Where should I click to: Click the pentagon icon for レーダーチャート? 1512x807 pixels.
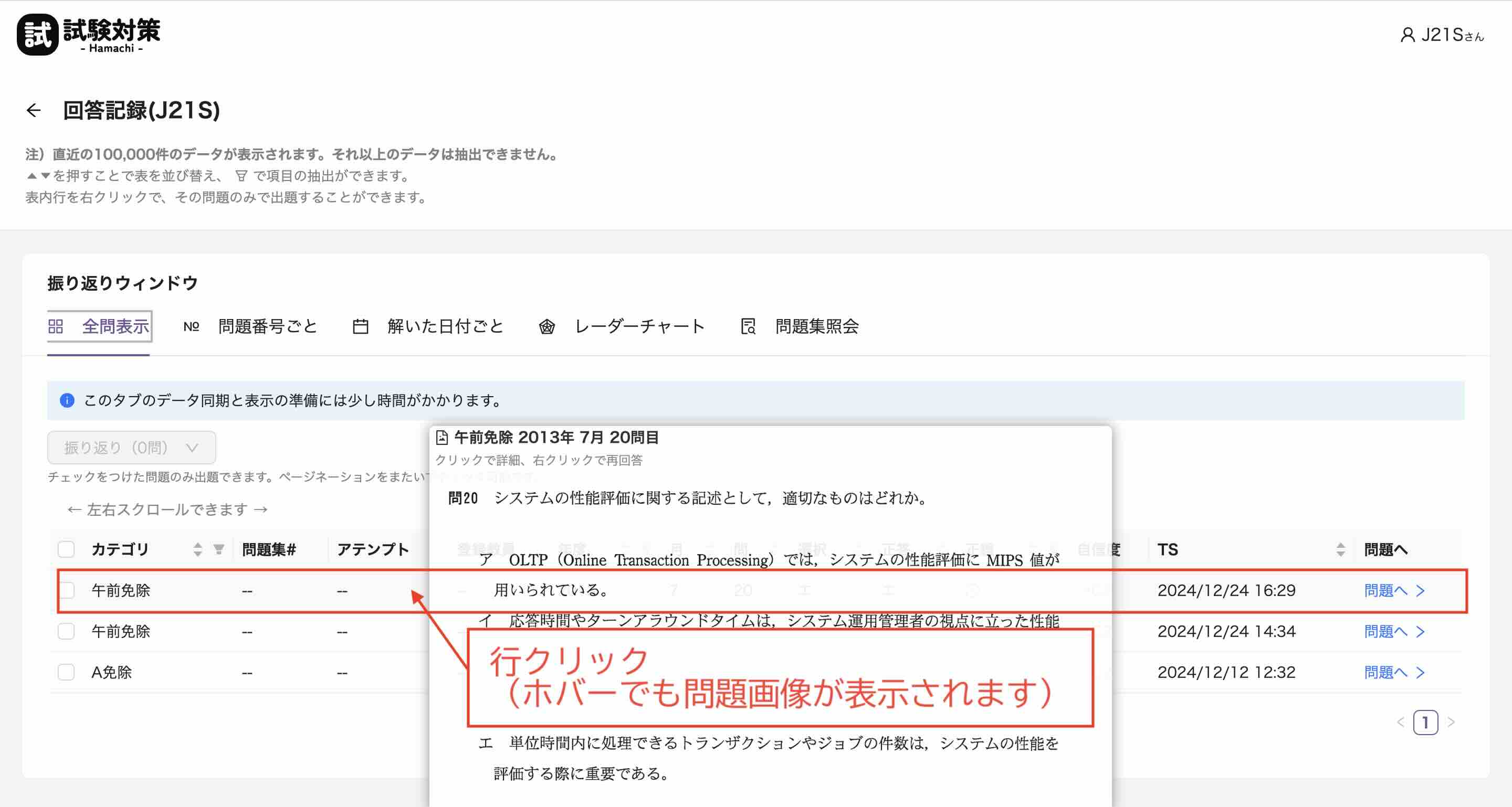click(548, 327)
